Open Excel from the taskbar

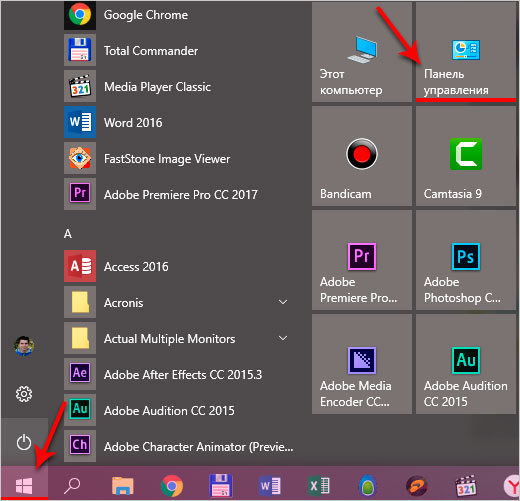click(318, 485)
